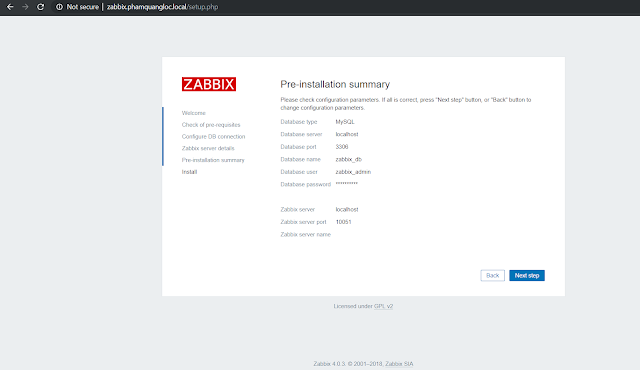640x370 pixels.
Task: Click the Pre-installation summary heading
Action: 335,84
